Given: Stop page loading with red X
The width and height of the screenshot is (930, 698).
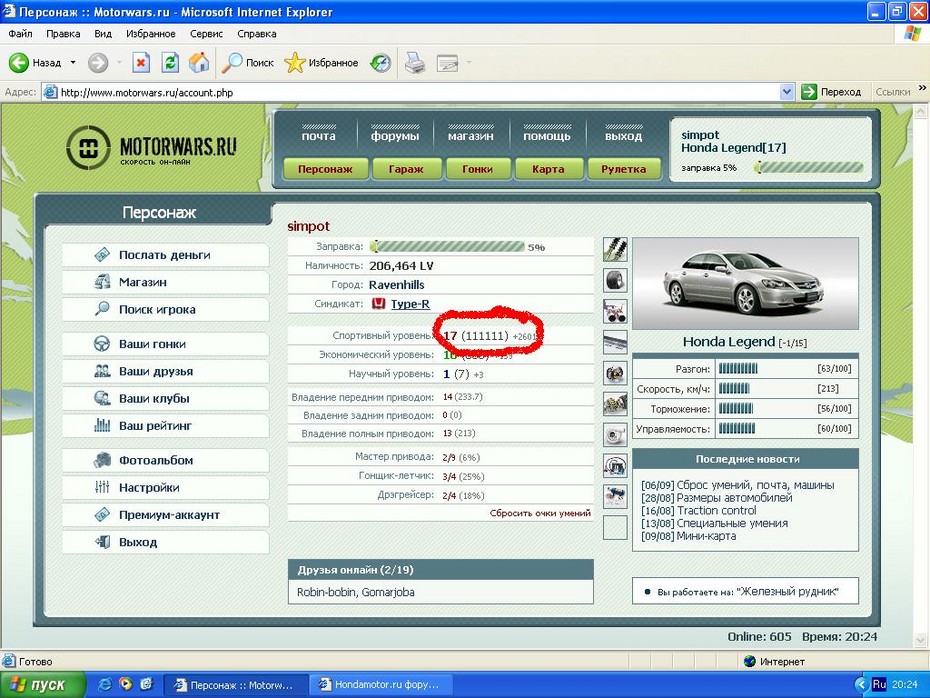Looking at the screenshot, I should [141, 62].
